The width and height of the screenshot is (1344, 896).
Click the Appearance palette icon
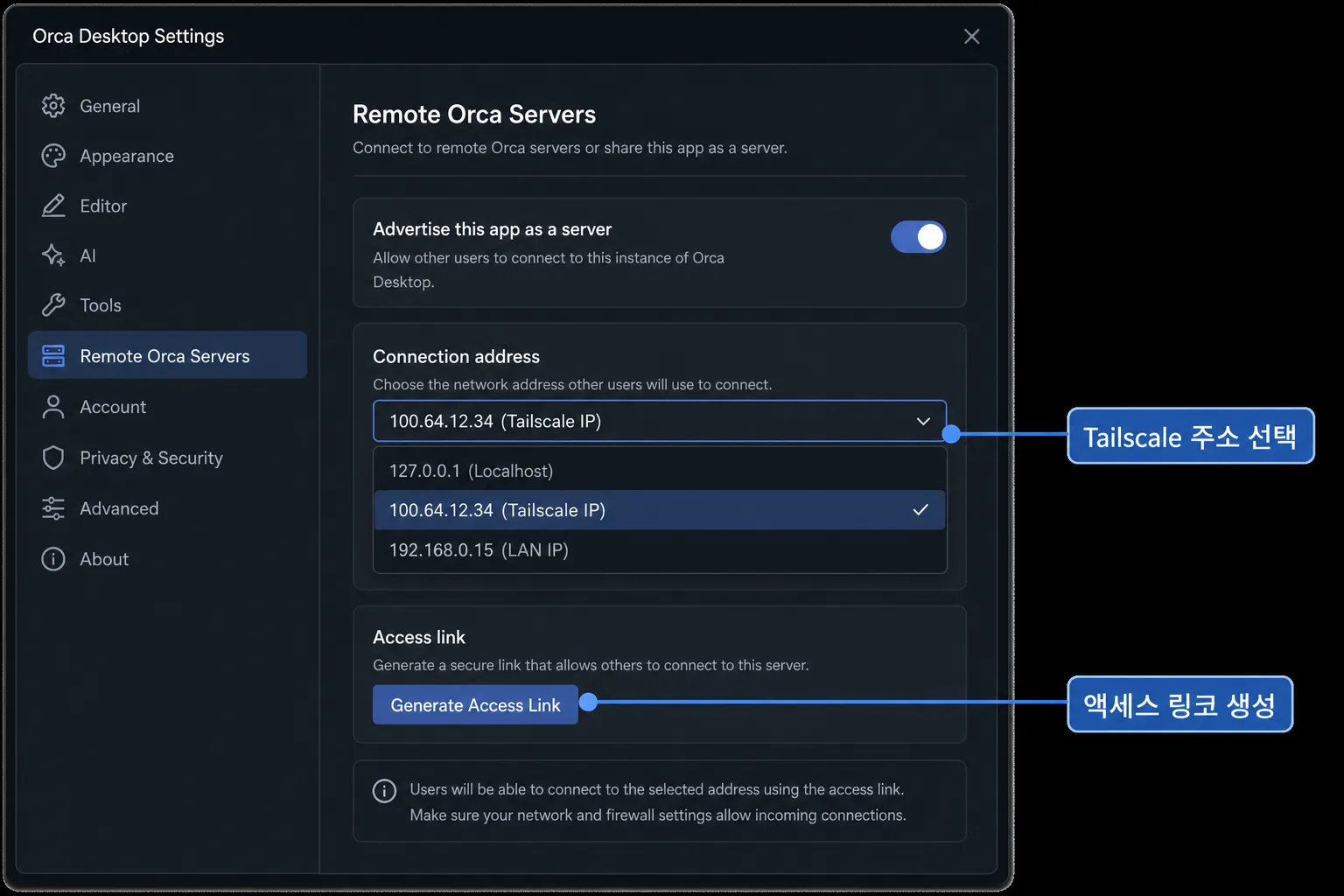53,156
